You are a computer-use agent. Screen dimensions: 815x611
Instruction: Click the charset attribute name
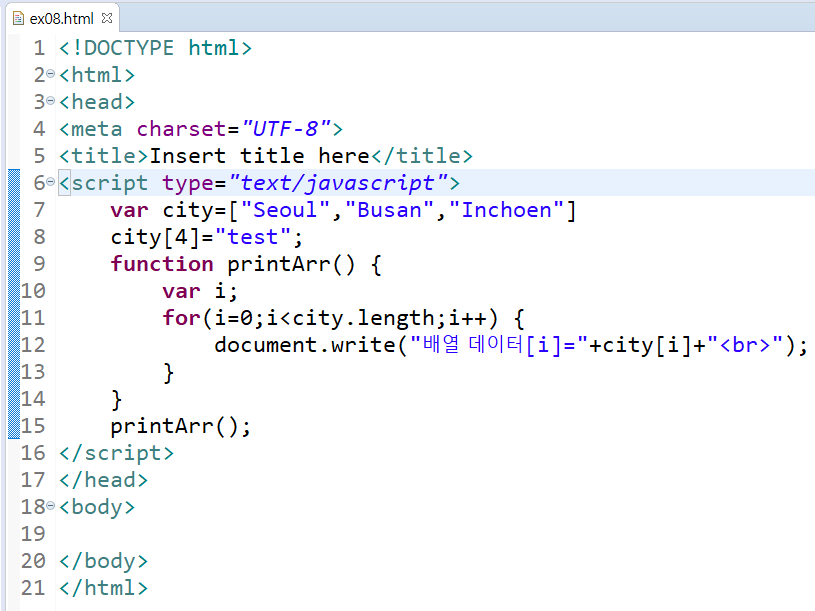(x=181, y=129)
